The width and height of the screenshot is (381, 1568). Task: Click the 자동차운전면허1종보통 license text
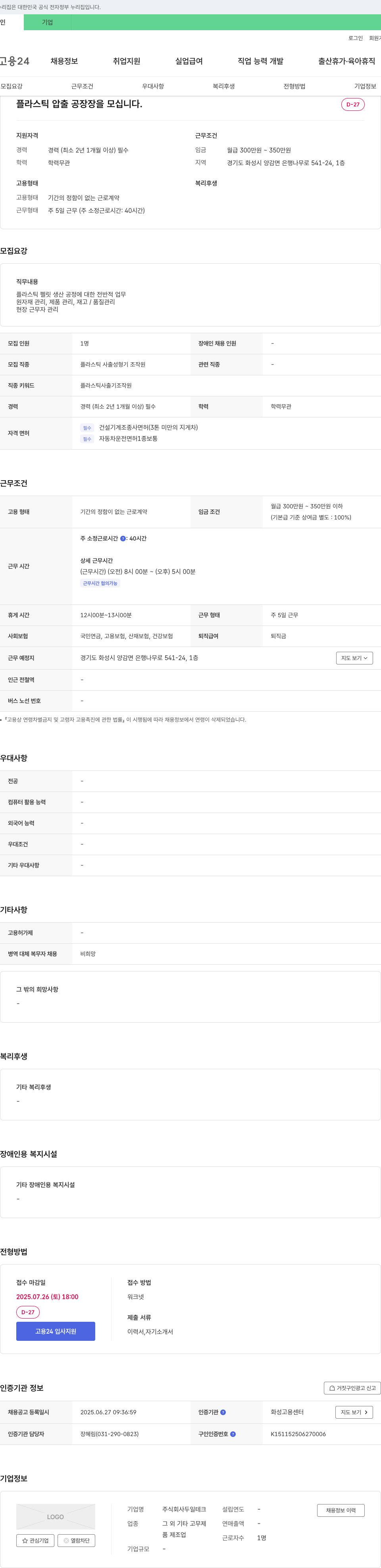[129, 438]
